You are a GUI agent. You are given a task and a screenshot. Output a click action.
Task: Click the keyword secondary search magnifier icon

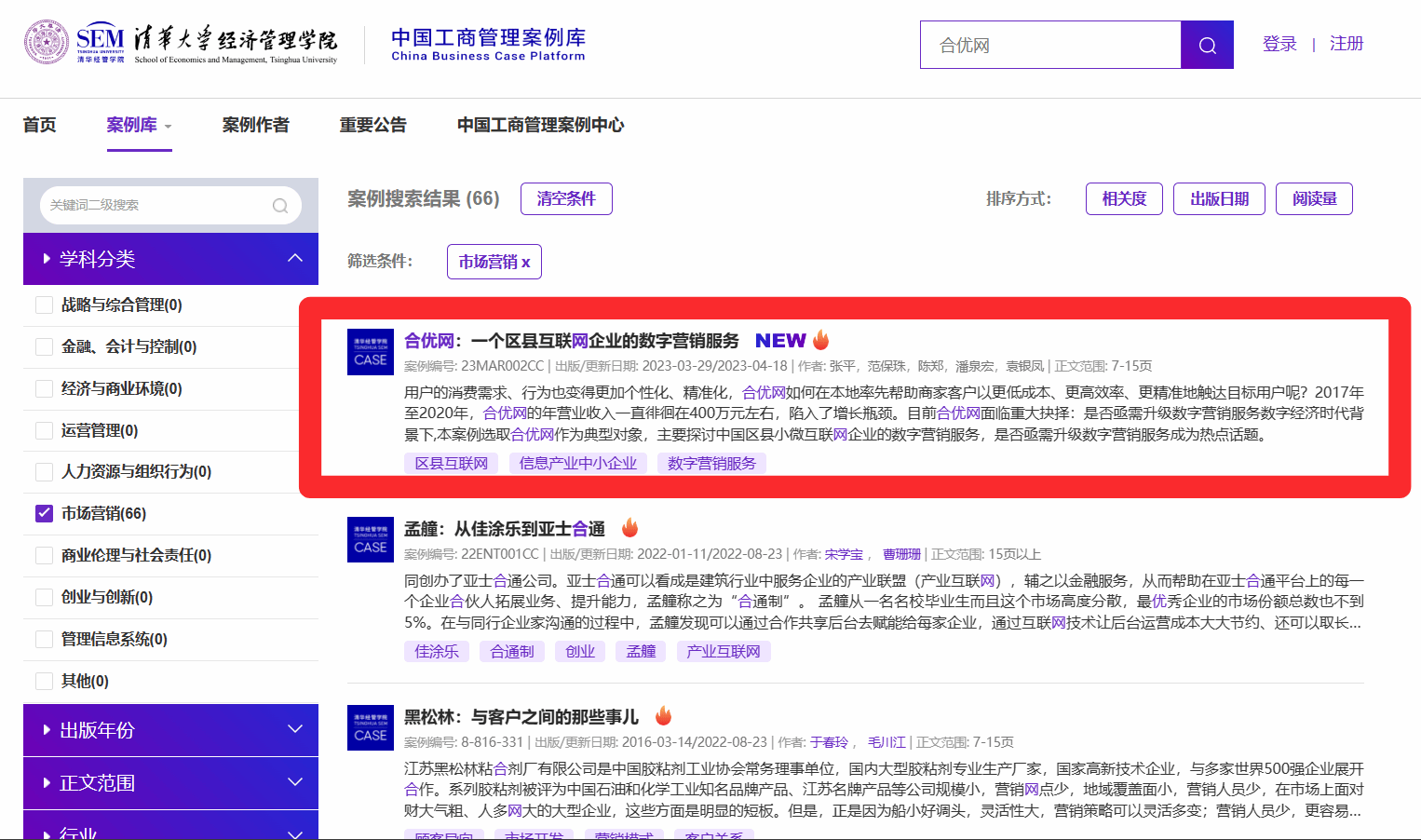279,206
